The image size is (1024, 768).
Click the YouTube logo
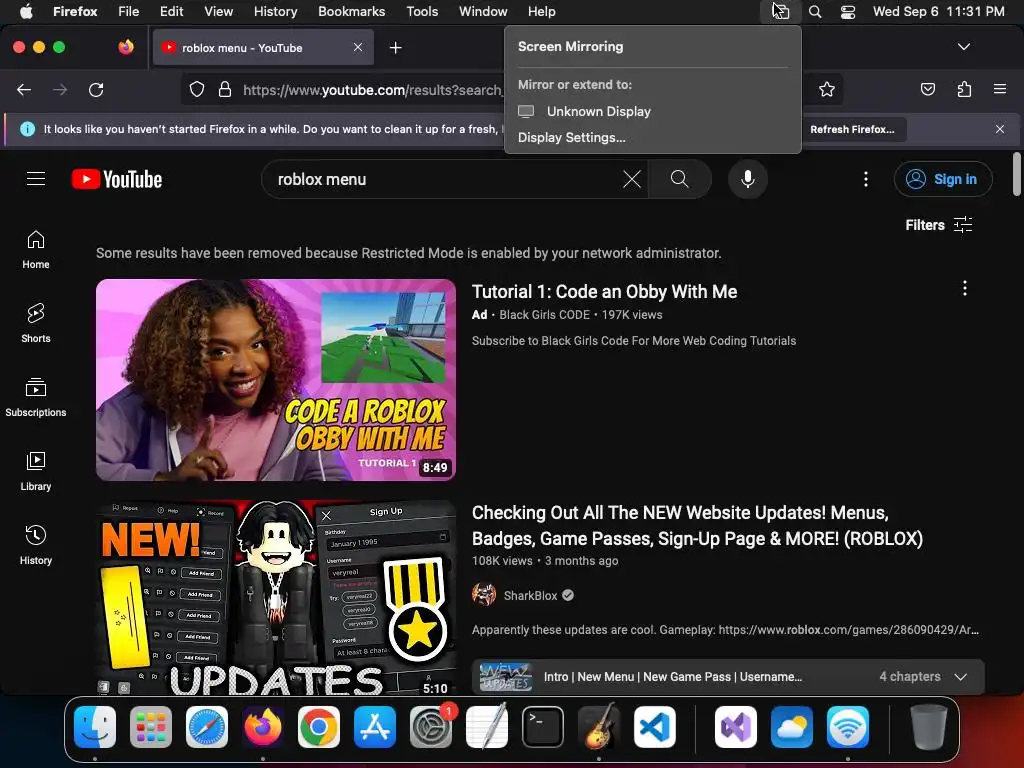(117, 179)
